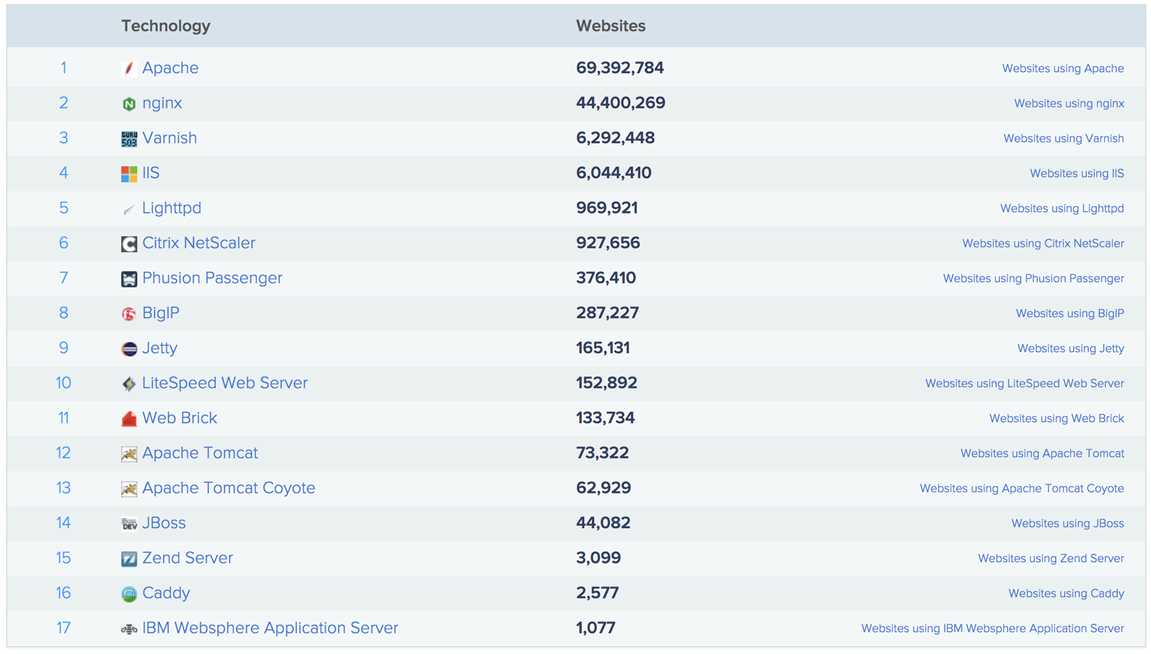Click the IIS Windows logo icon
The width and height of the screenshot is (1151, 654).
pyautogui.click(x=128, y=174)
